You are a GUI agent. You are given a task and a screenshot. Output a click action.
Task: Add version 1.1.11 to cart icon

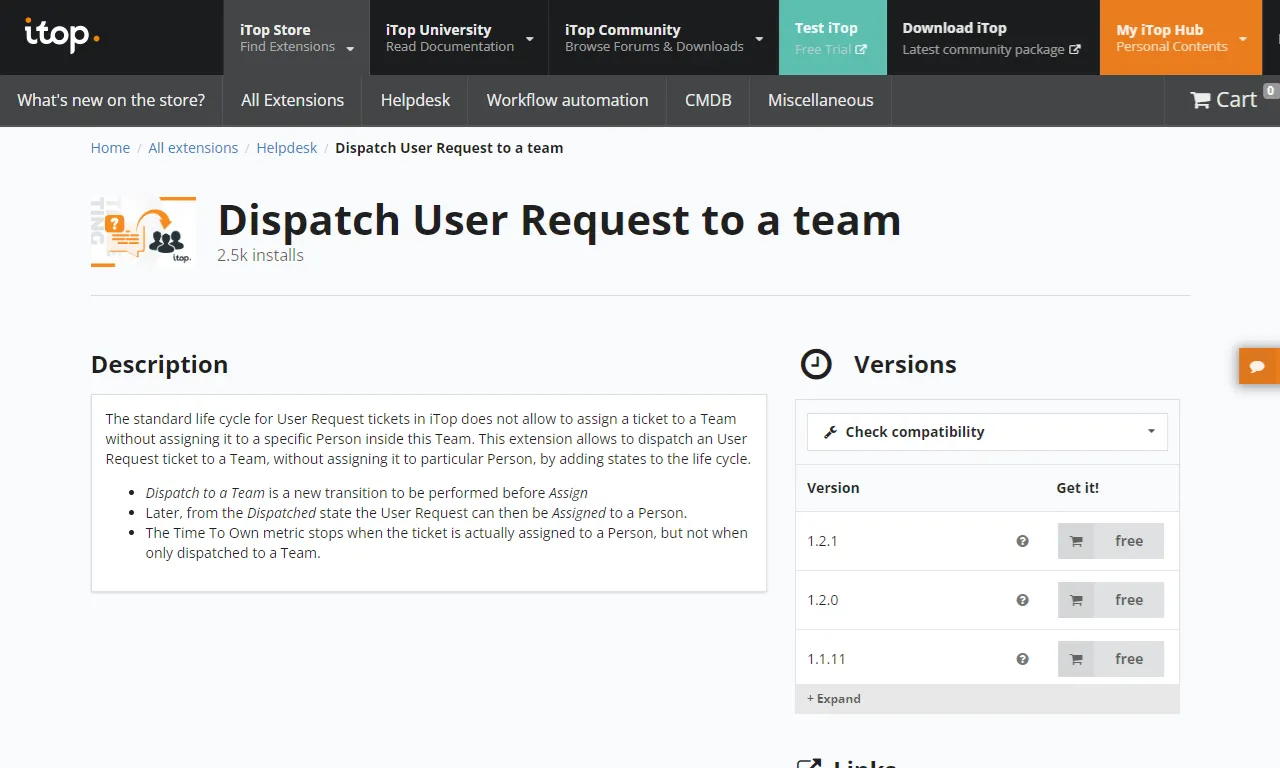coord(1076,659)
